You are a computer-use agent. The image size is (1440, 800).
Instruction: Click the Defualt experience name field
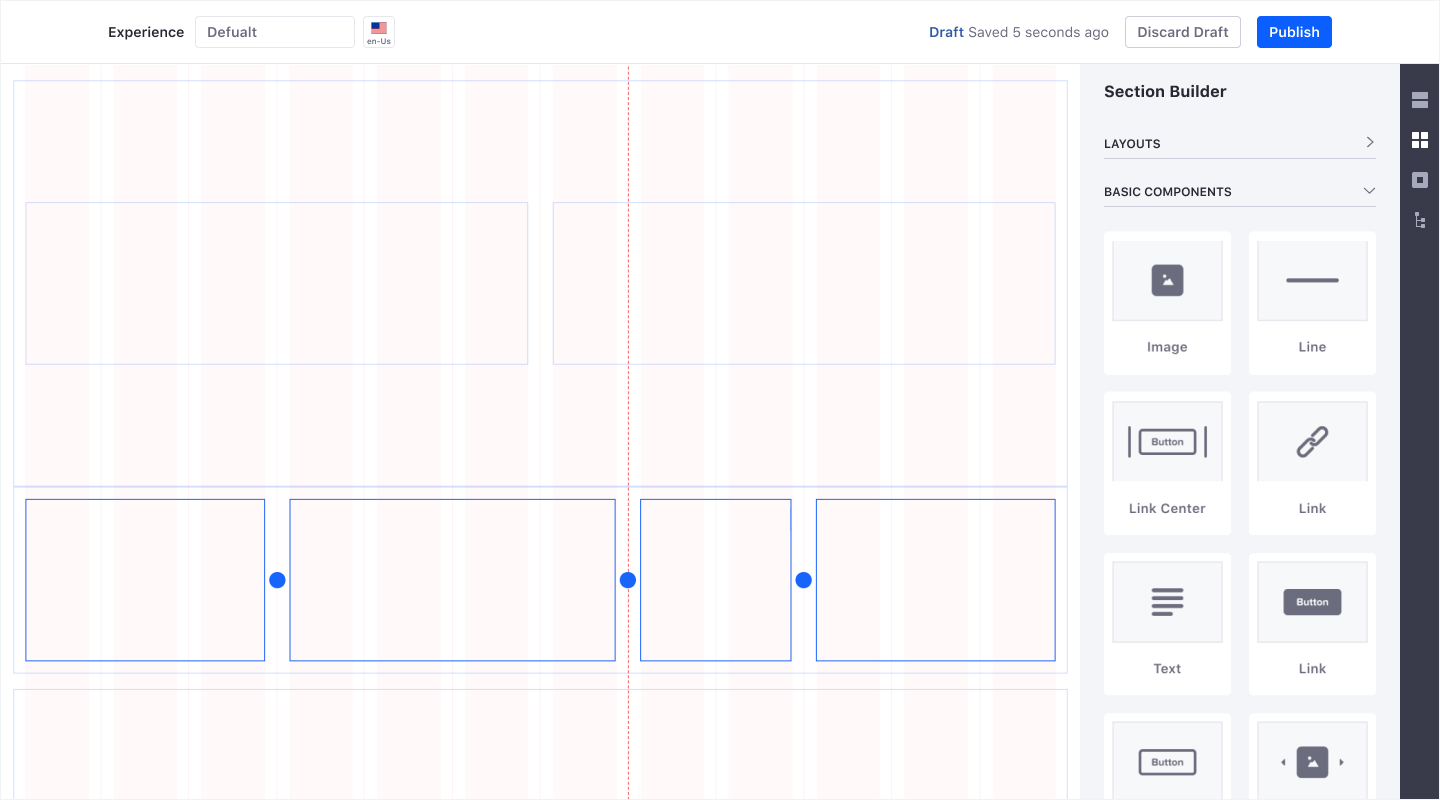click(274, 31)
